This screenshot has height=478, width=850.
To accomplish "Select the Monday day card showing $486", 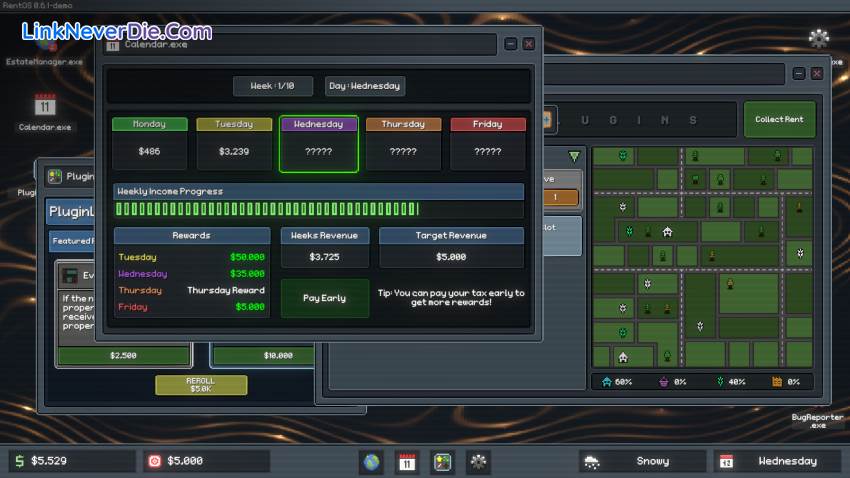I will coord(150,144).
